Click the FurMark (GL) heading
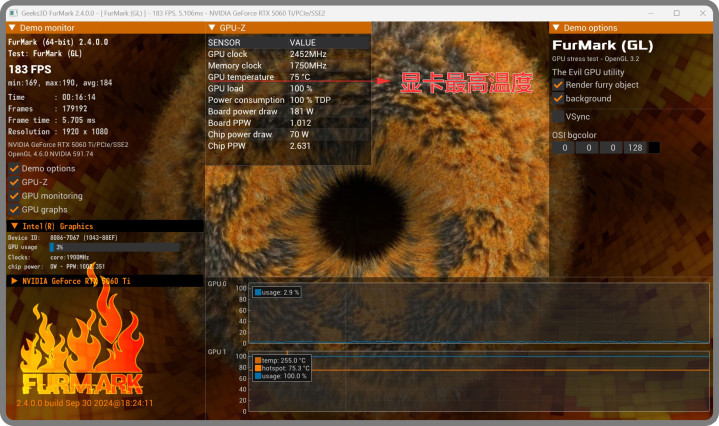719x426 pixels. 603,45
